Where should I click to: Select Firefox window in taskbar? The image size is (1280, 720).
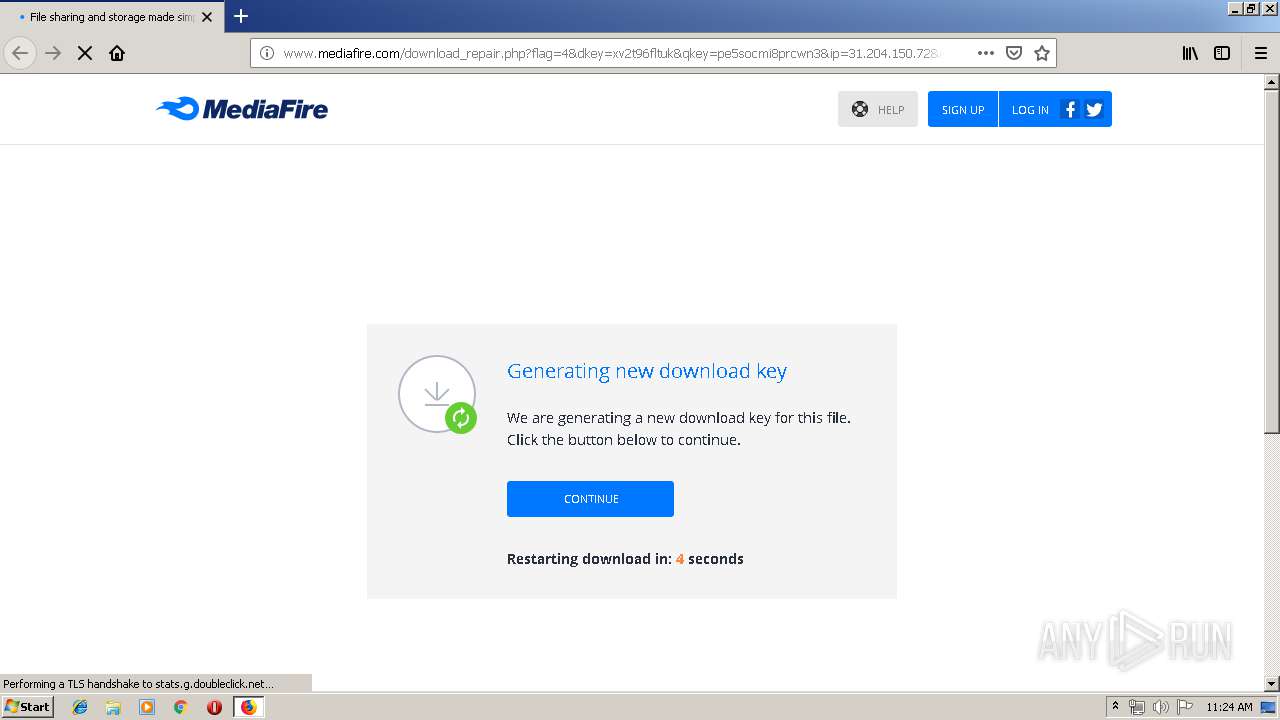[x=248, y=707]
